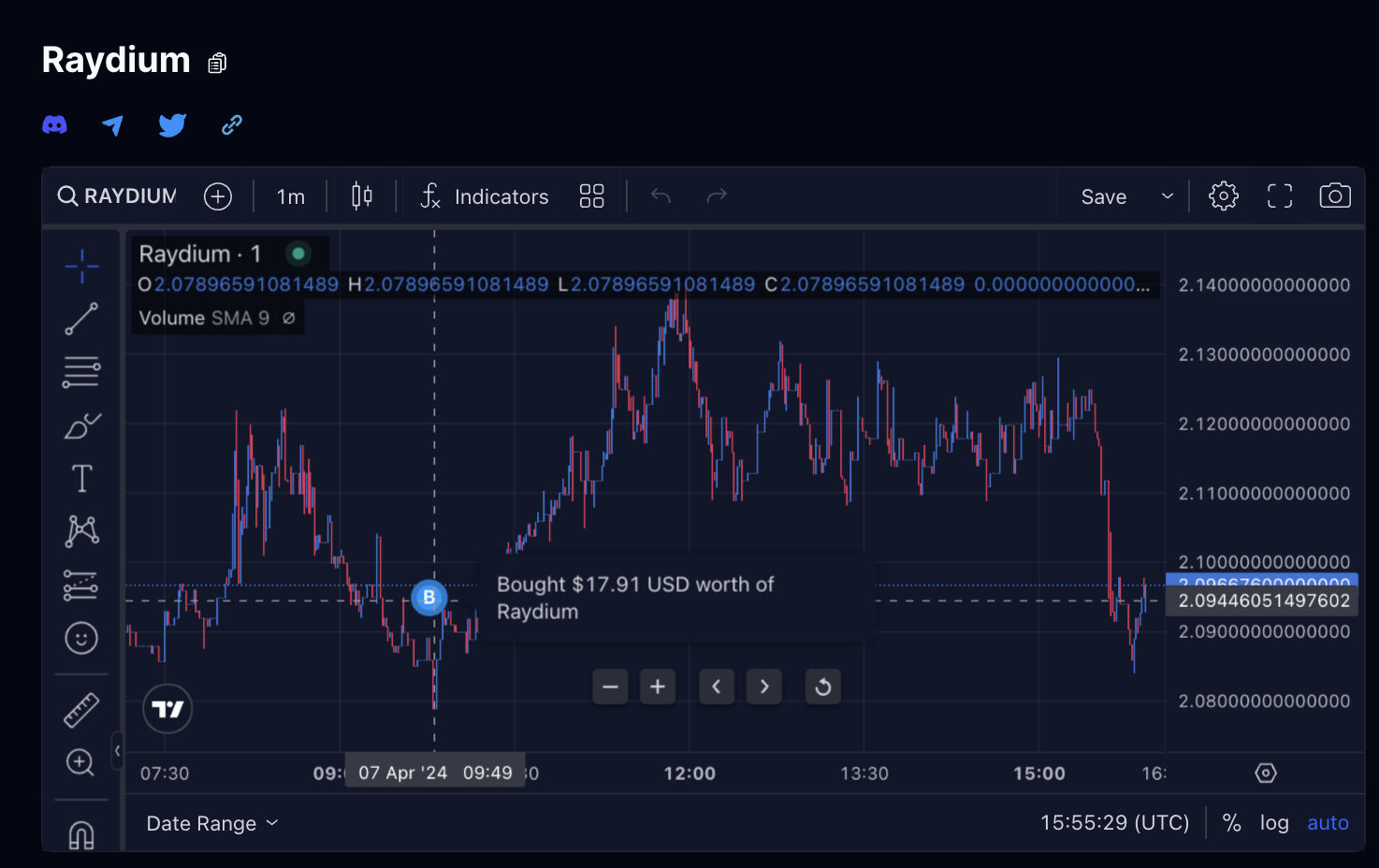Select the text annotation tool
The image size is (1379, 868).
pos(81,479)
